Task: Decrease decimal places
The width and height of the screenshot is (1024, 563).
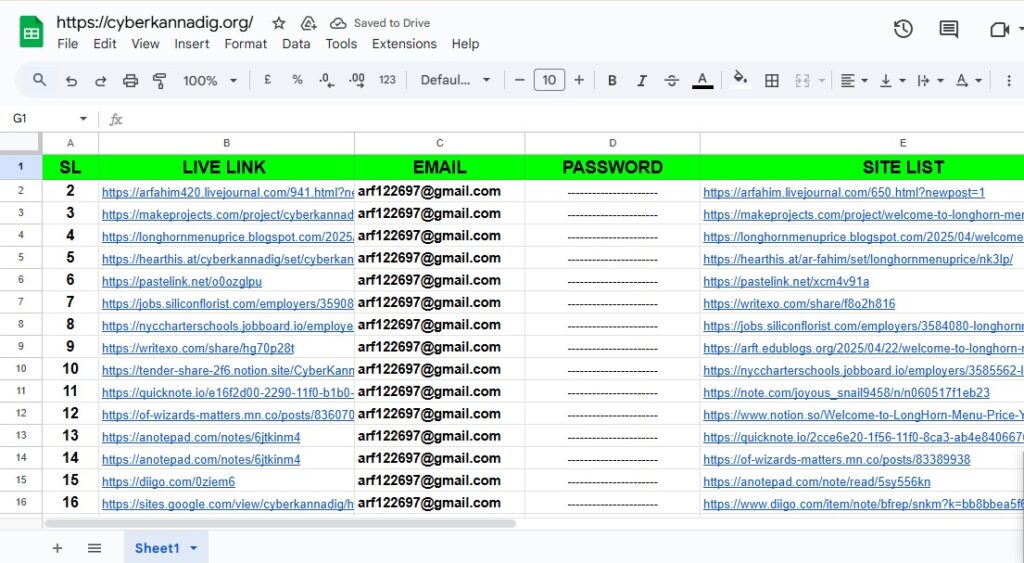Action: 327,80
